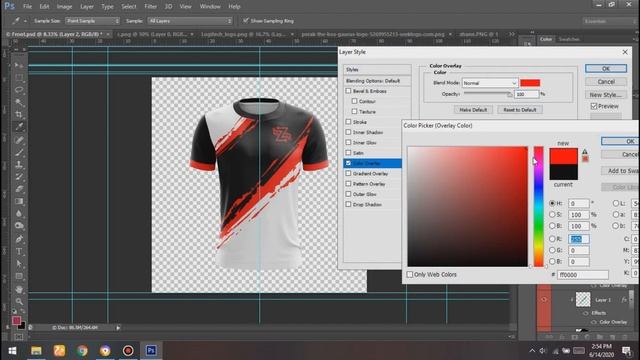Select the Blur tool
The height and width of the screenshot is (360, 640).
[19, 213]
